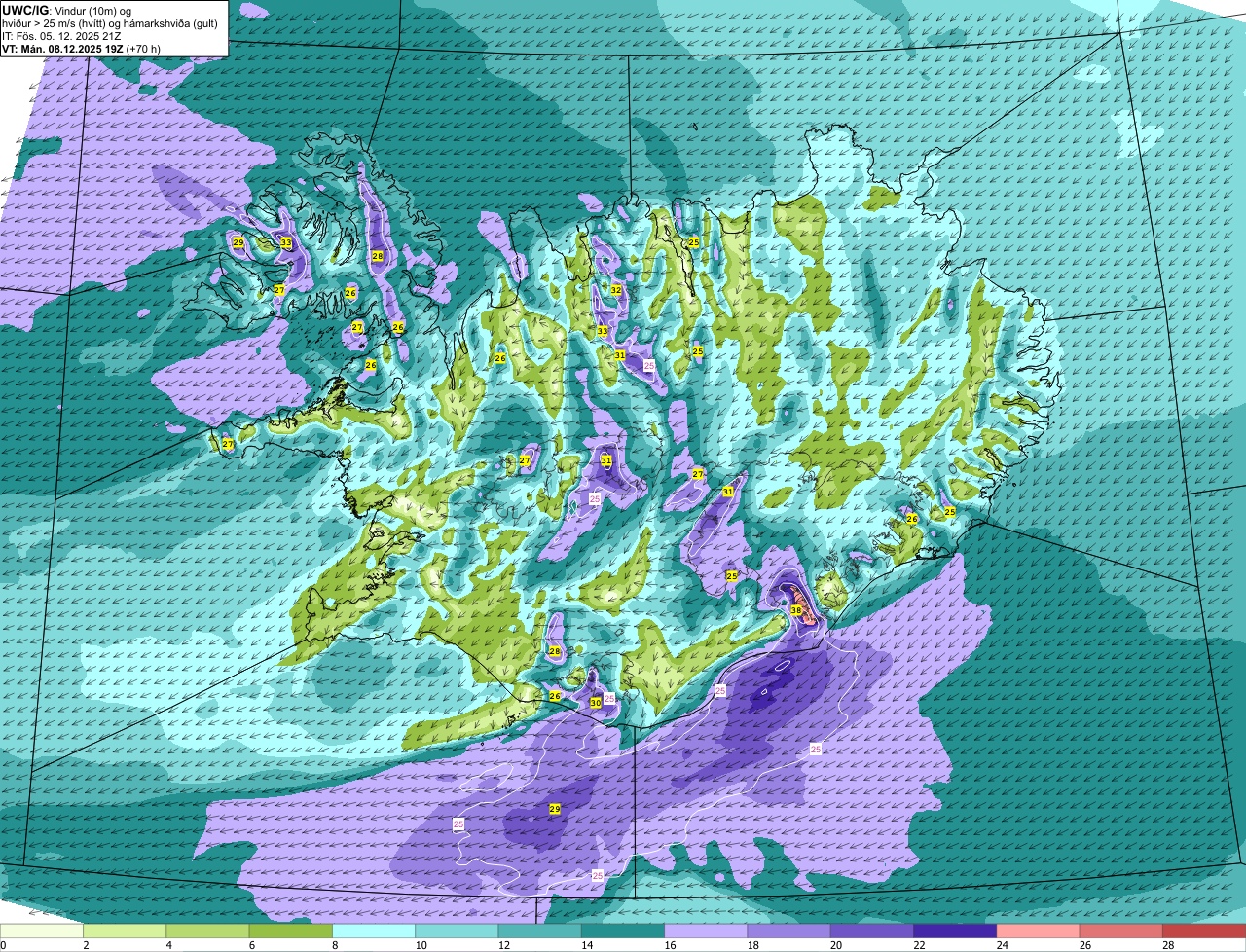
Task: Click the legend scale number 2
Action: pyautogui.click(x=86, y=945)
